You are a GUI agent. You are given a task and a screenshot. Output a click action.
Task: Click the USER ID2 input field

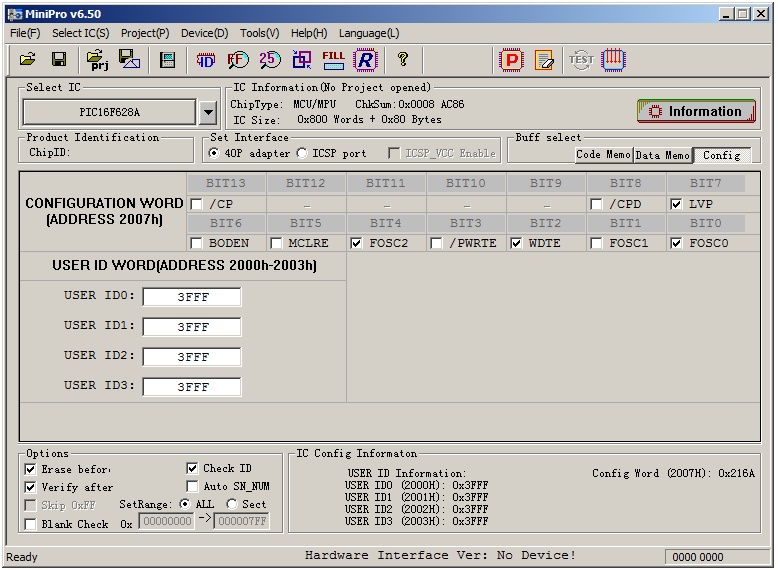(x=192, y=357)
